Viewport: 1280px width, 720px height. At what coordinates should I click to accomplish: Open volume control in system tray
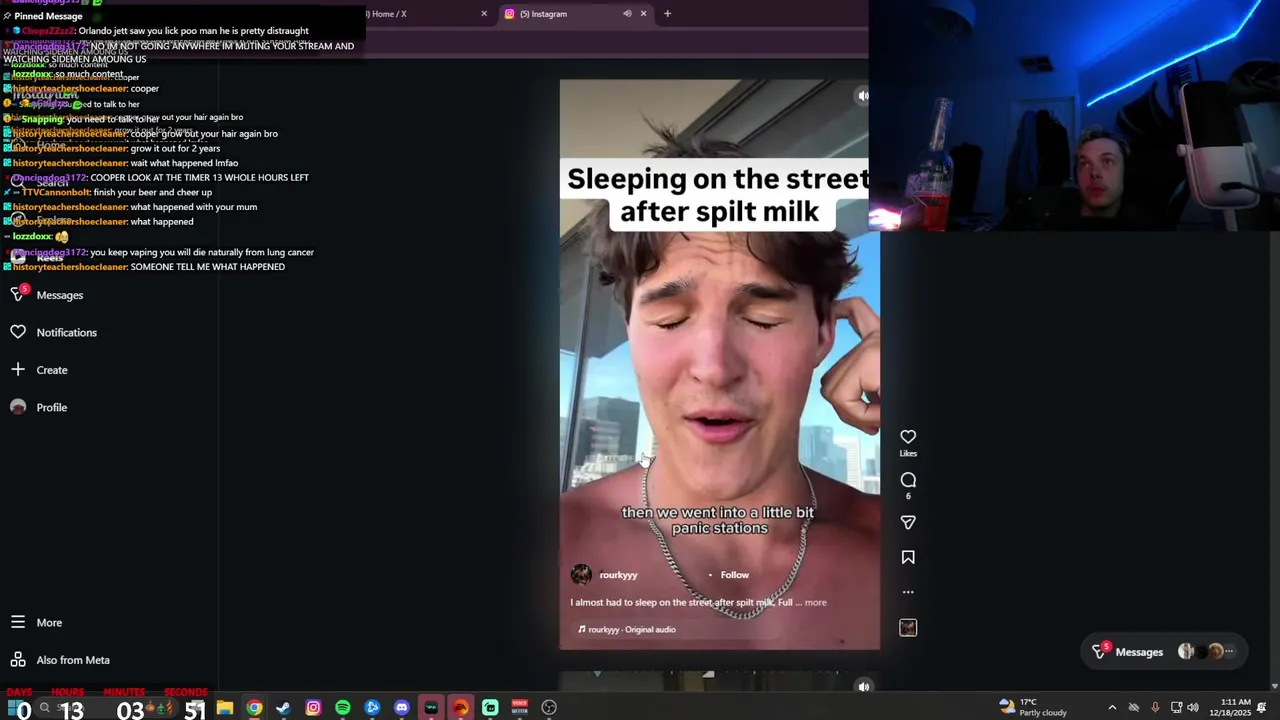(1193, 708)
